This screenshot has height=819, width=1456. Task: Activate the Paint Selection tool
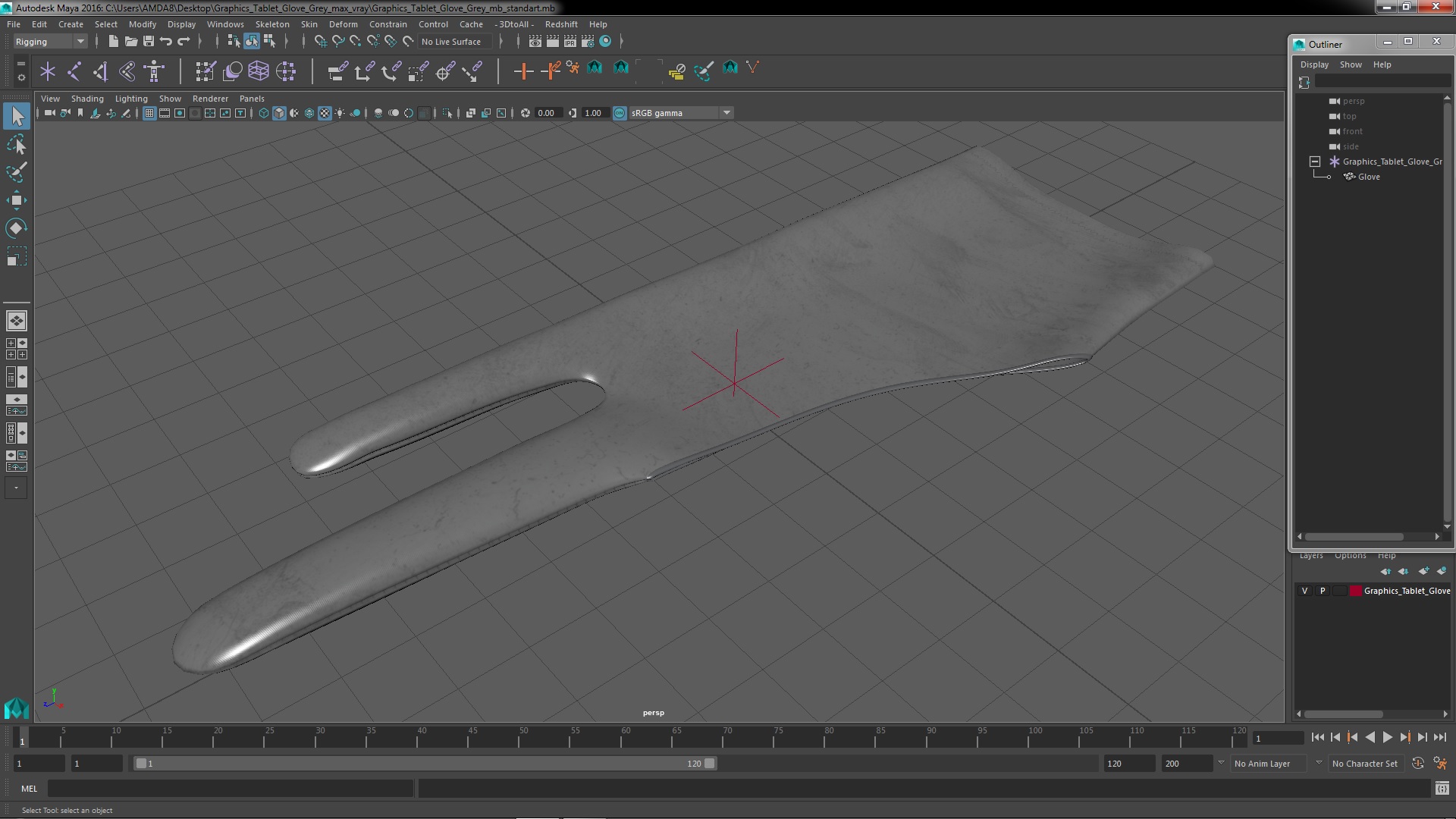[x=17, y=172]
